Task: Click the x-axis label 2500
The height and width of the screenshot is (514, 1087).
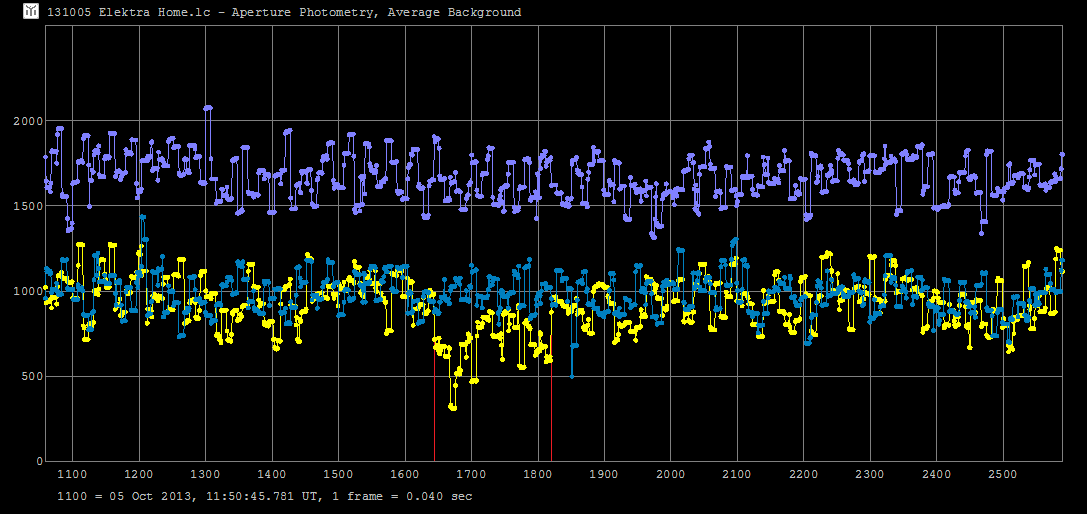Action: coord(1002,474)
